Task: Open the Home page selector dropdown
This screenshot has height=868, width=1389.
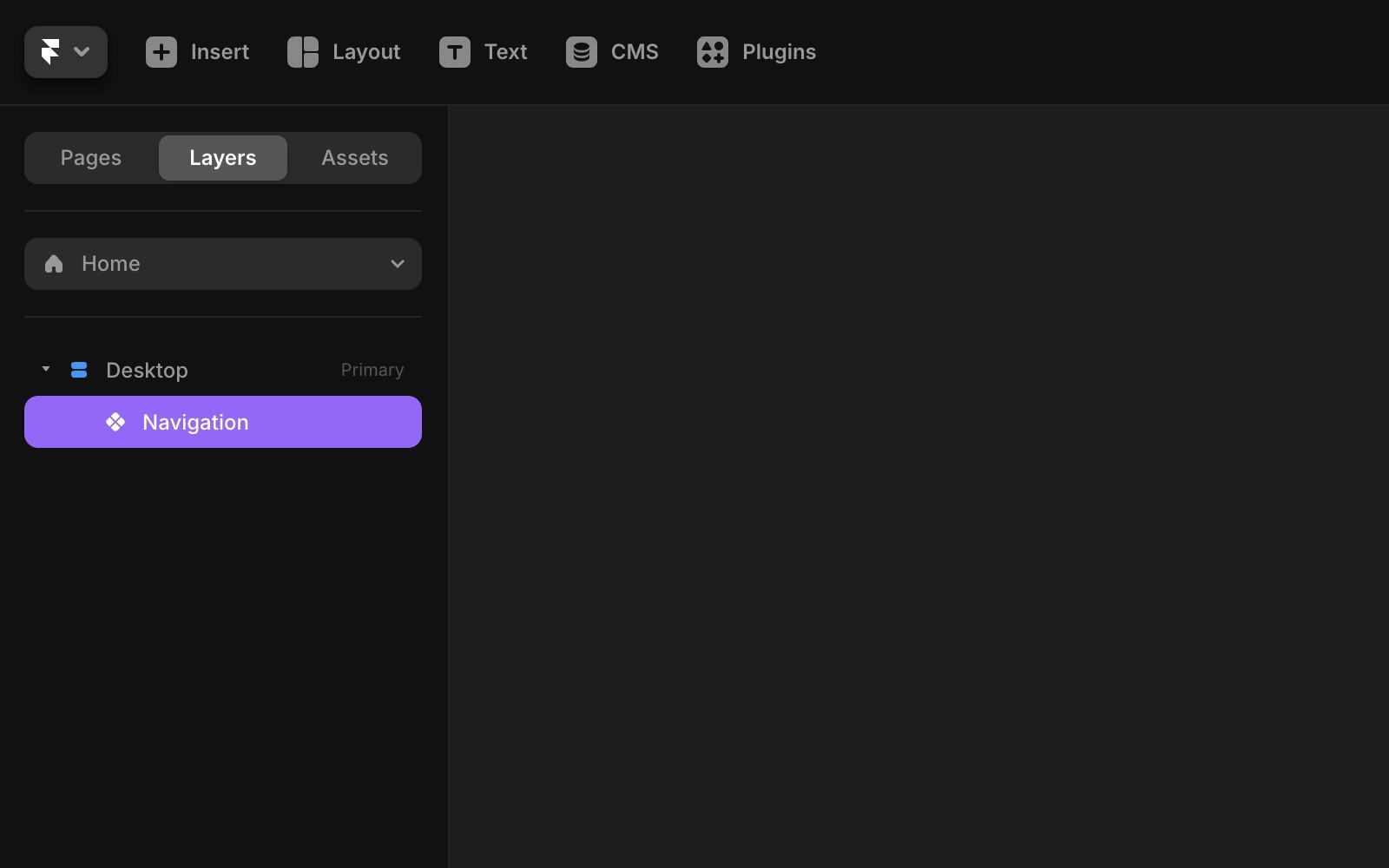Action: (223, 264)
